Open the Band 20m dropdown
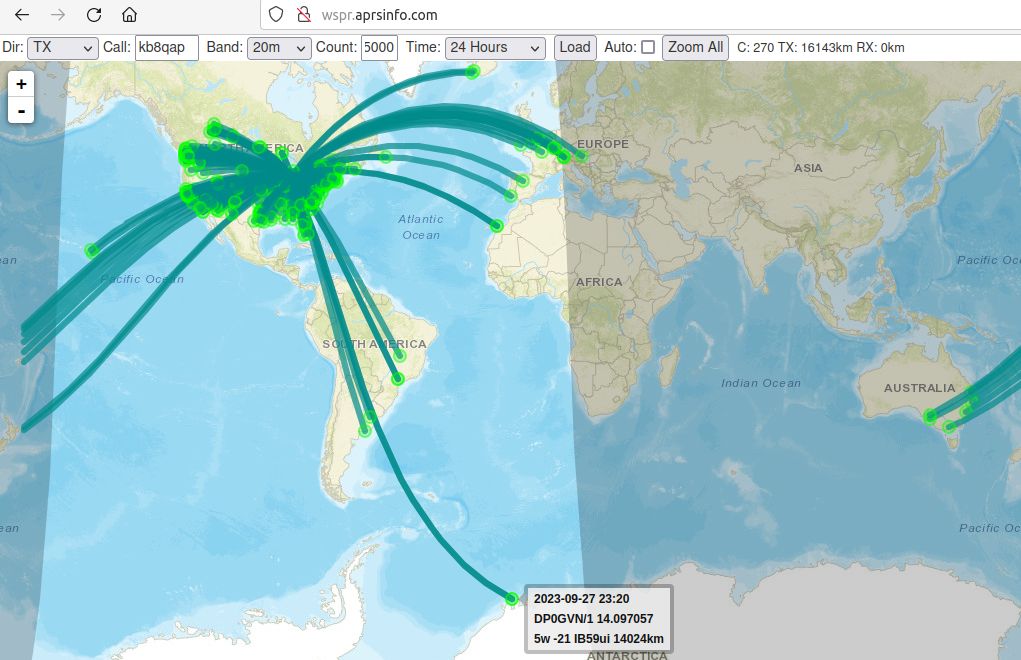Screen dimensions: 1021x660 [x=279, y=48]
